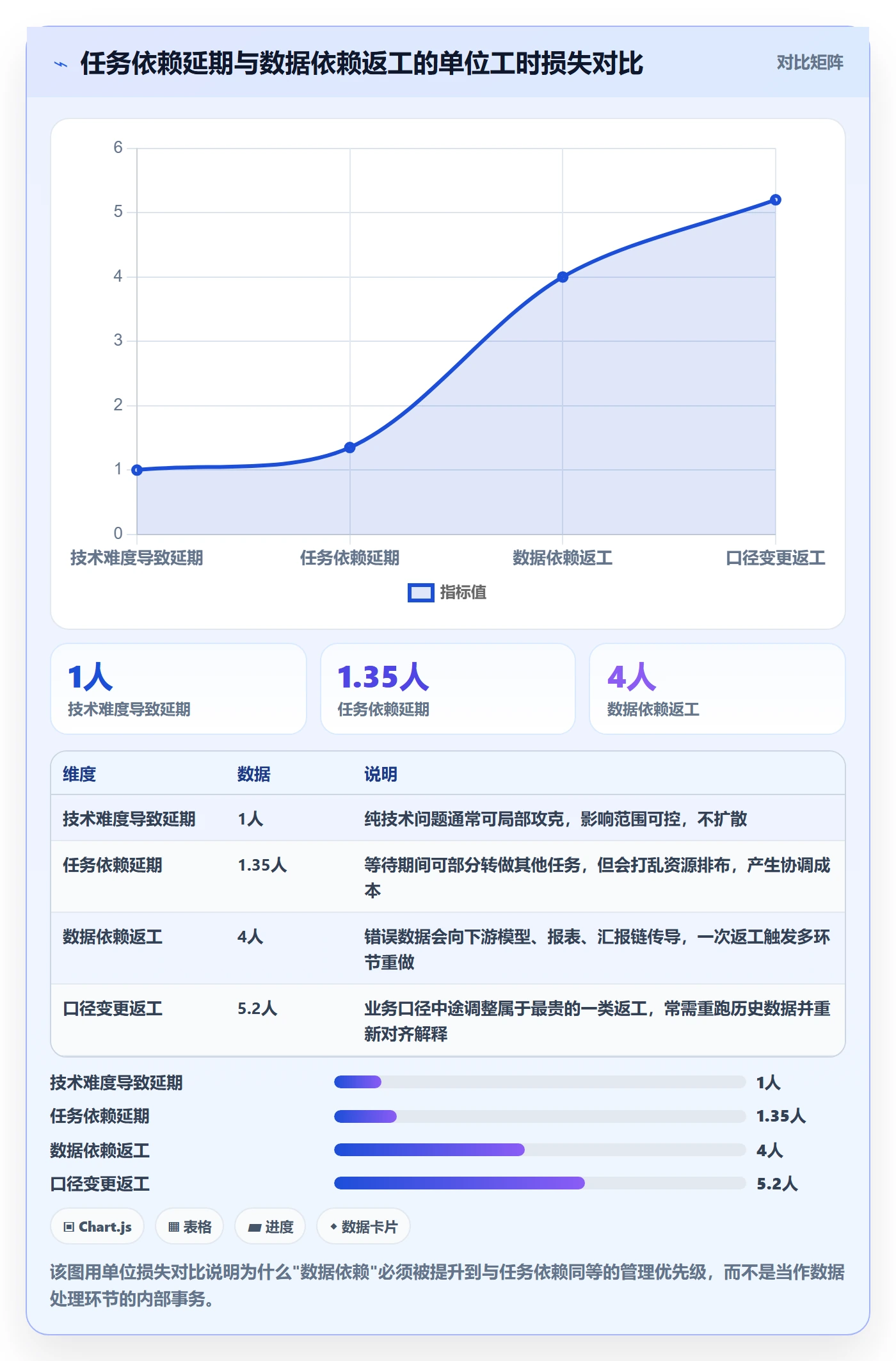Click description starting 纯技术问题通常可局部攻克
This screenshot has width=896, height=1361.
point(556,819)
